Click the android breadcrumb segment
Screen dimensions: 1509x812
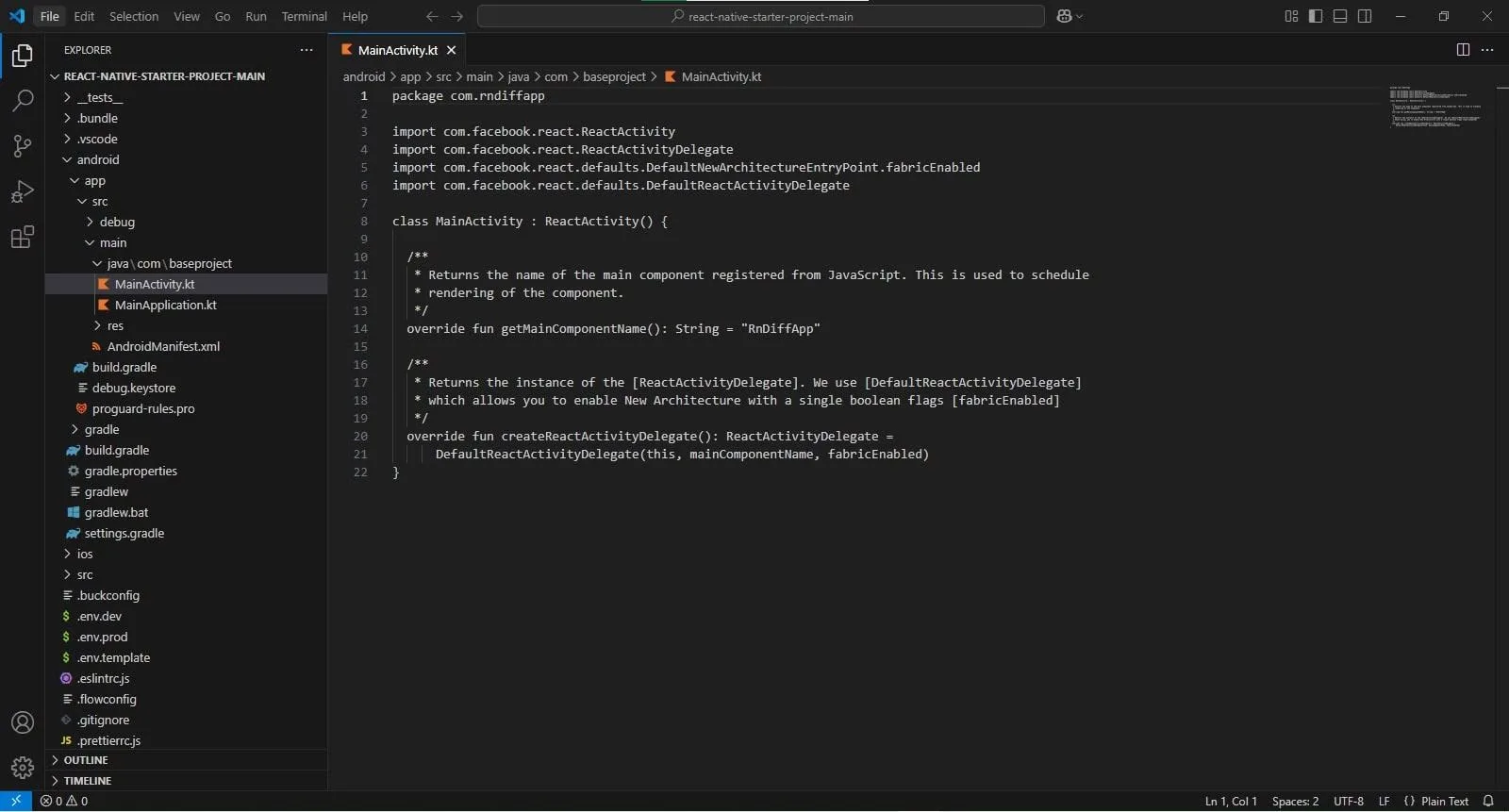364,76
